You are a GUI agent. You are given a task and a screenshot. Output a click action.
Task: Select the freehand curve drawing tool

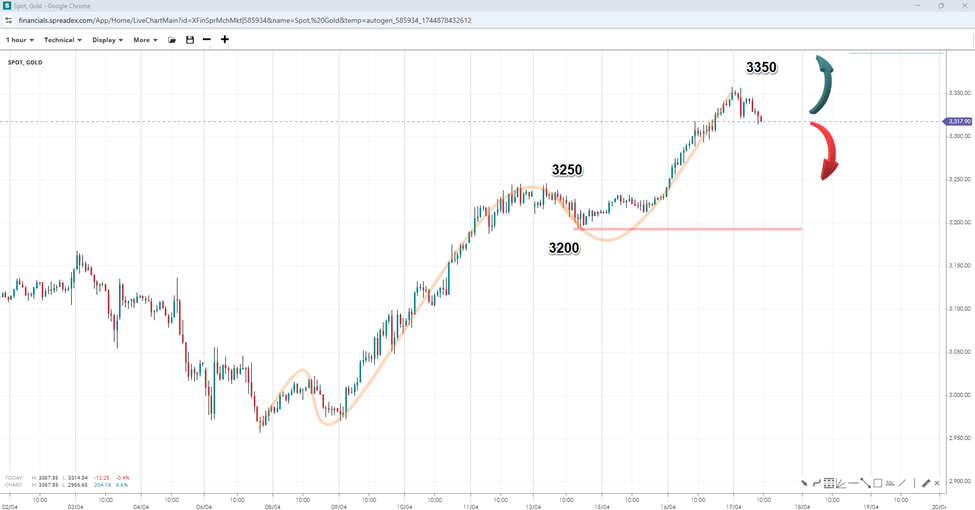(816, 483)
